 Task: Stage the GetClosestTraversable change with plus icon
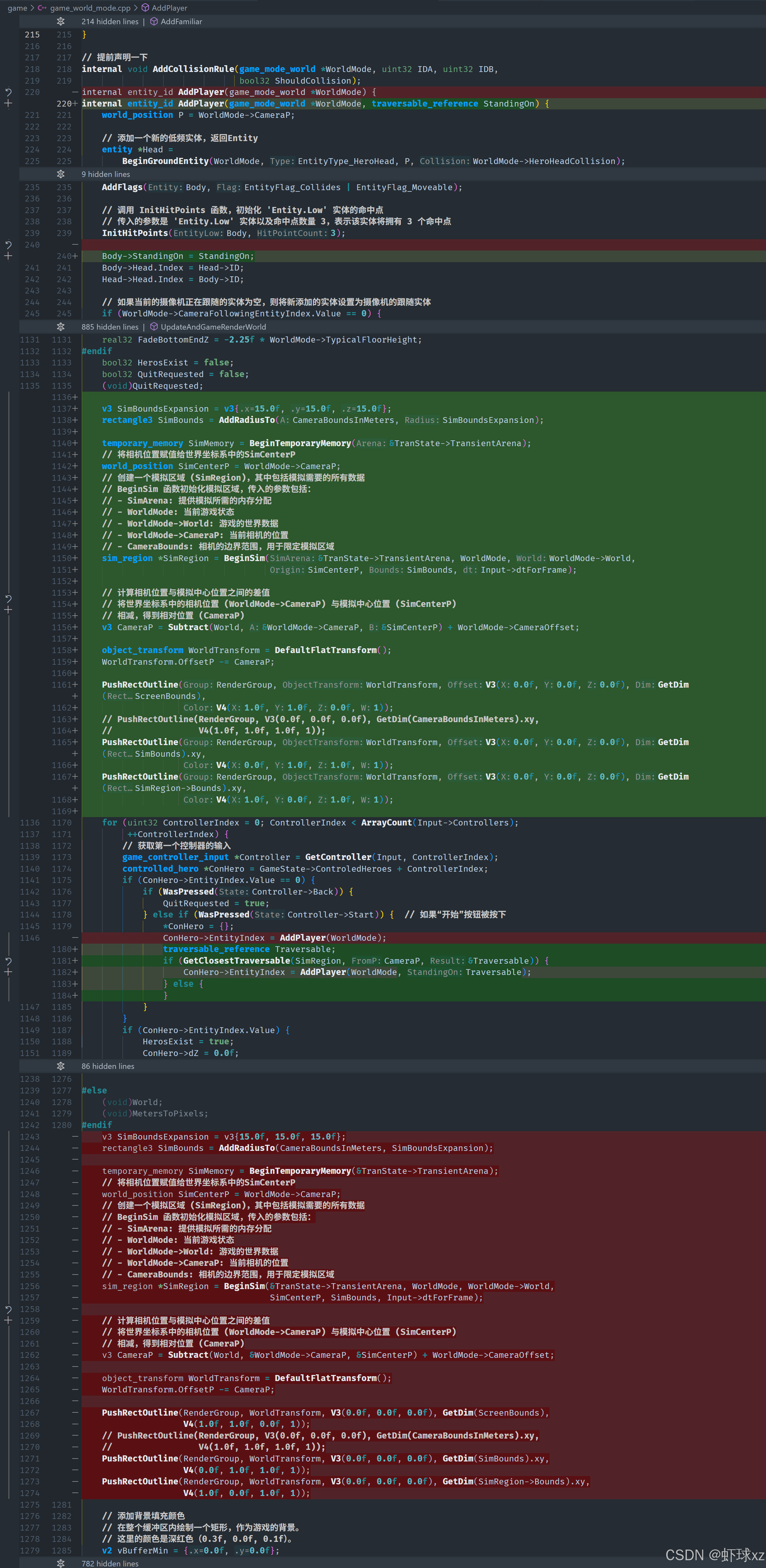(x=8, y=972)
